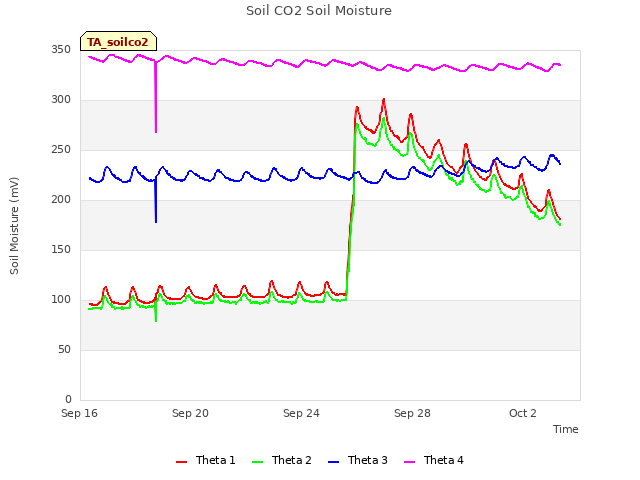
Task: Click the 150 y-axis tick label
Action: point(61,250)
